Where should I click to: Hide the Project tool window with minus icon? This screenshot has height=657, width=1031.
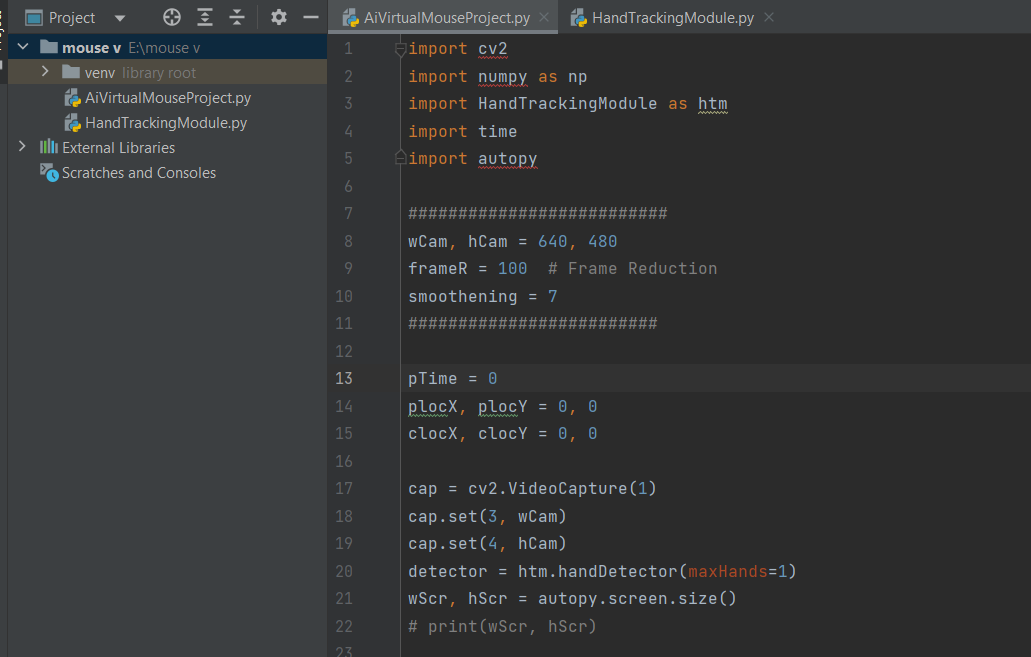pyautogui.click(x=311, y=17)
